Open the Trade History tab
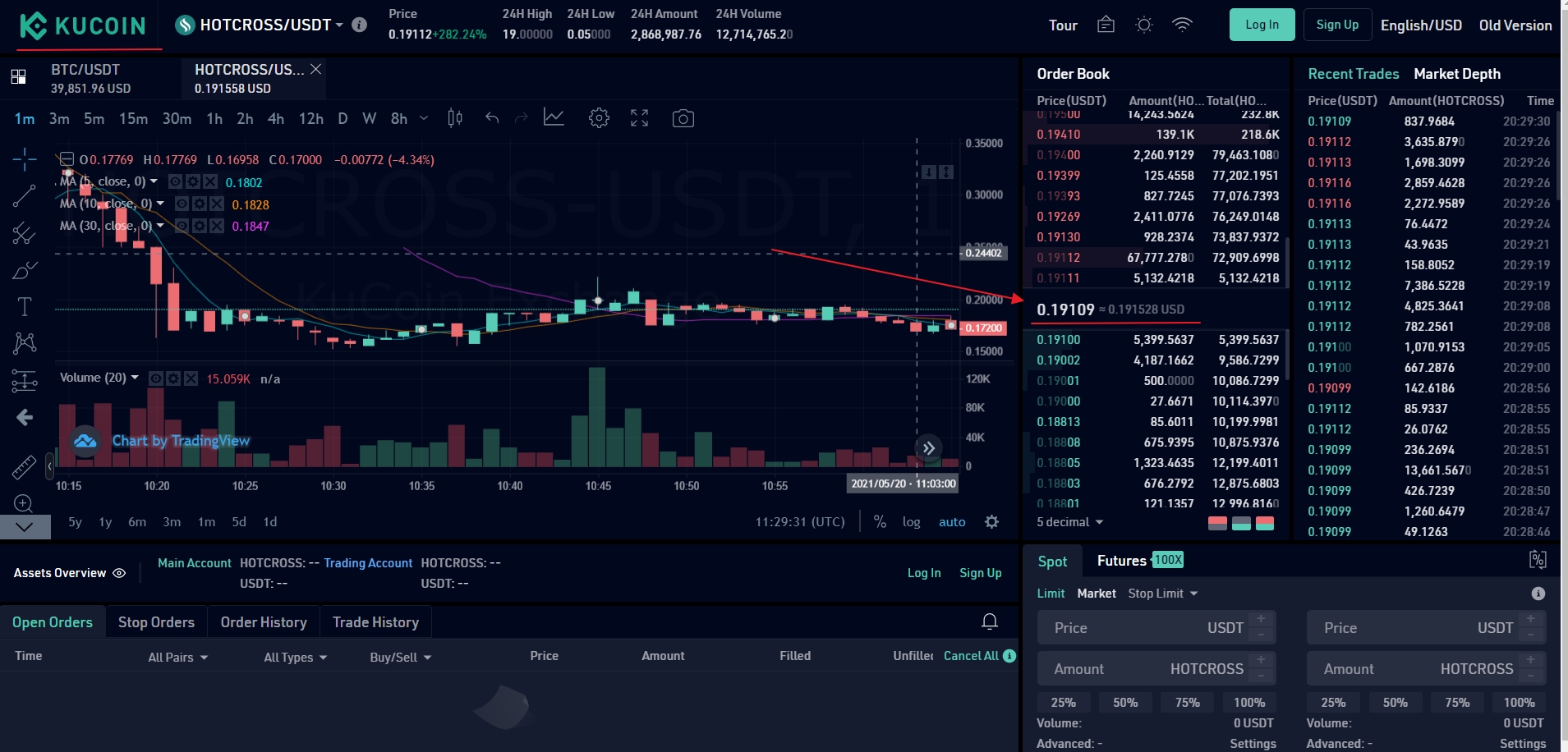 (375, 622)
